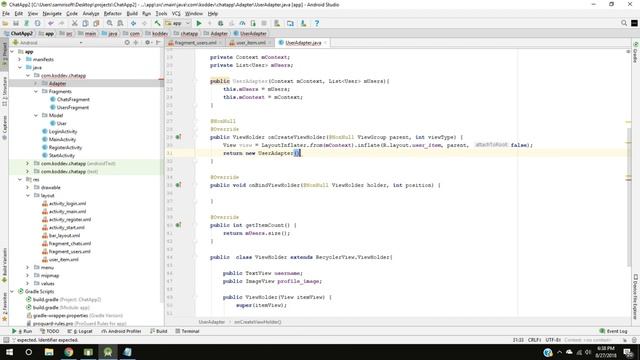Open the Project tool window side tab
Viewport: 640px width, 360px height.
click(x=4, y=54)
